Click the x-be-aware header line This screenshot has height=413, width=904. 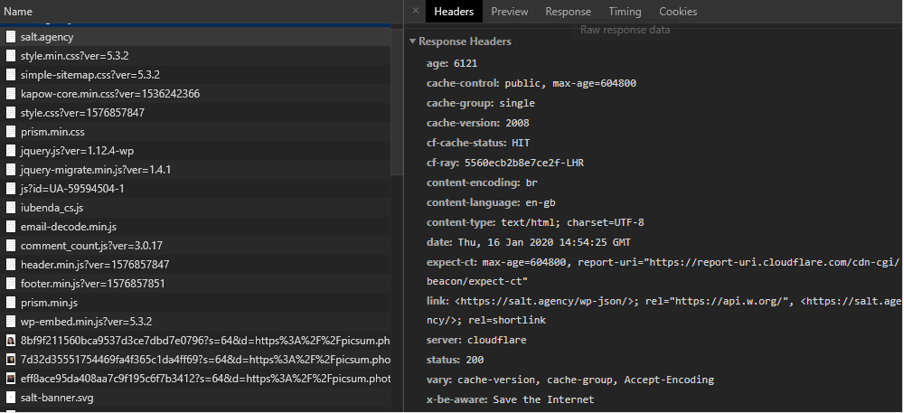(x=510, y=399)
